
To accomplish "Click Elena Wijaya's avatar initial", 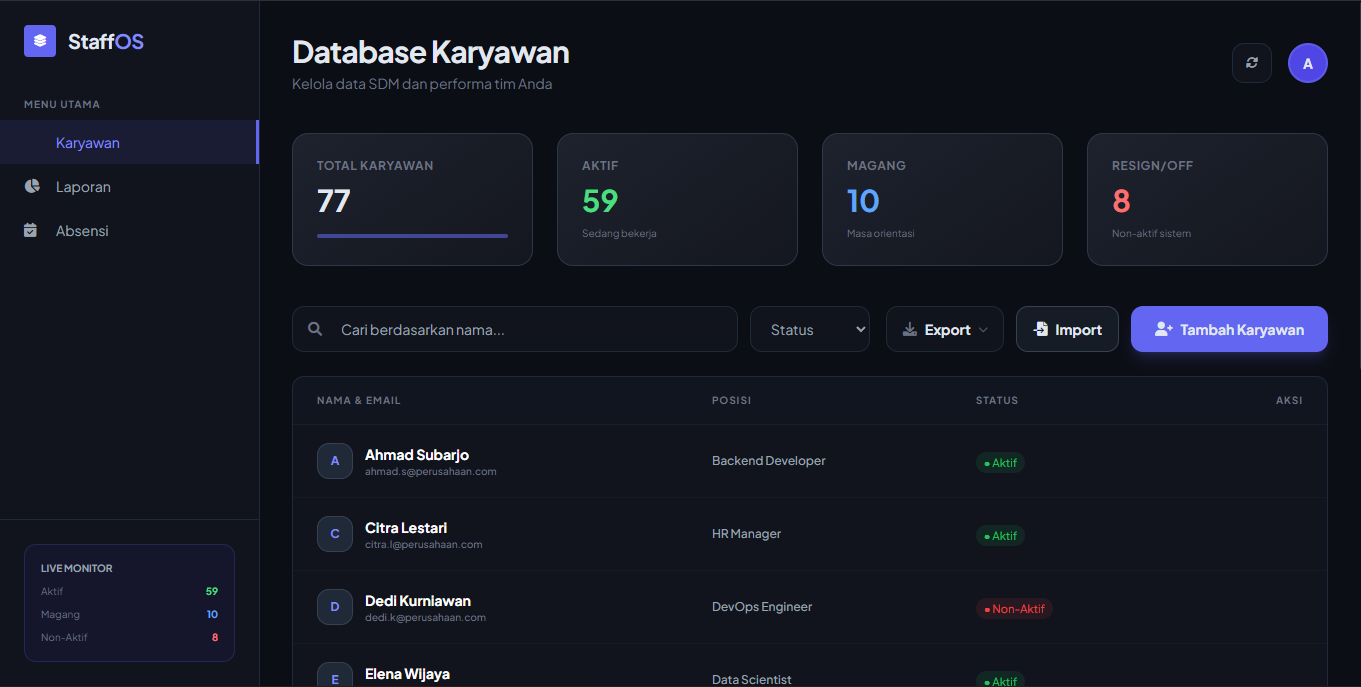I will click(x=335, y=675).
